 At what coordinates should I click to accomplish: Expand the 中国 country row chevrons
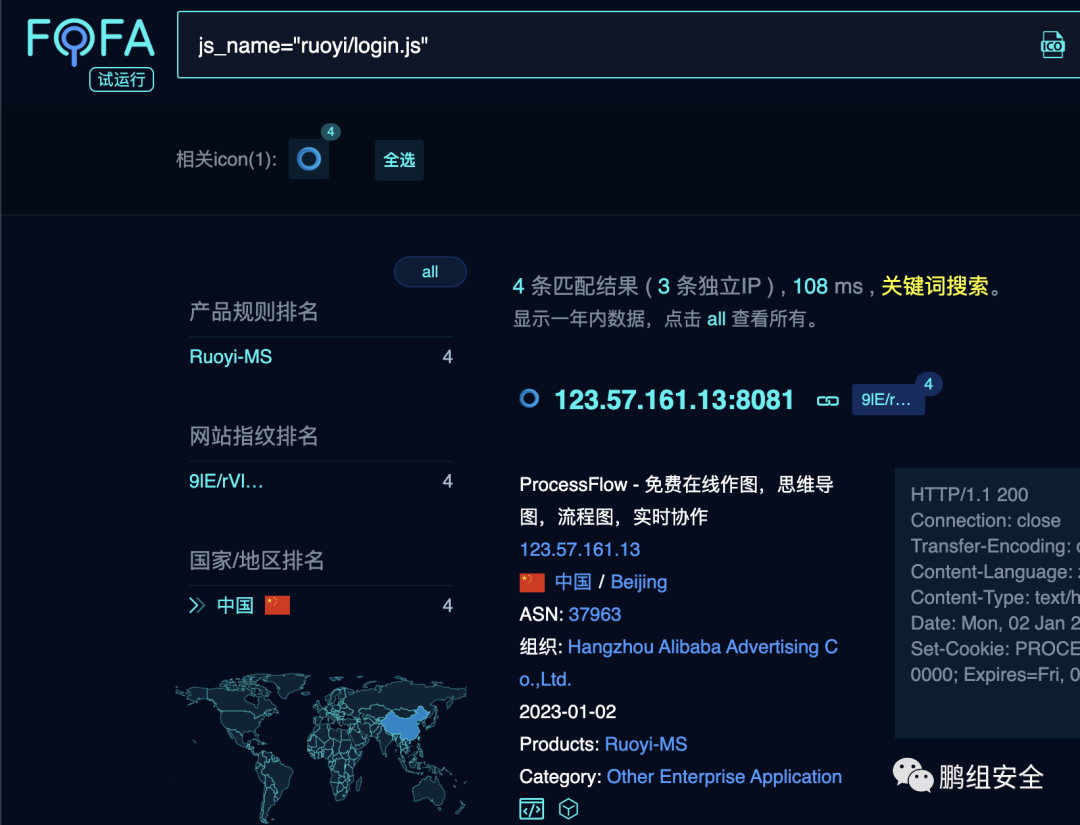197,605
